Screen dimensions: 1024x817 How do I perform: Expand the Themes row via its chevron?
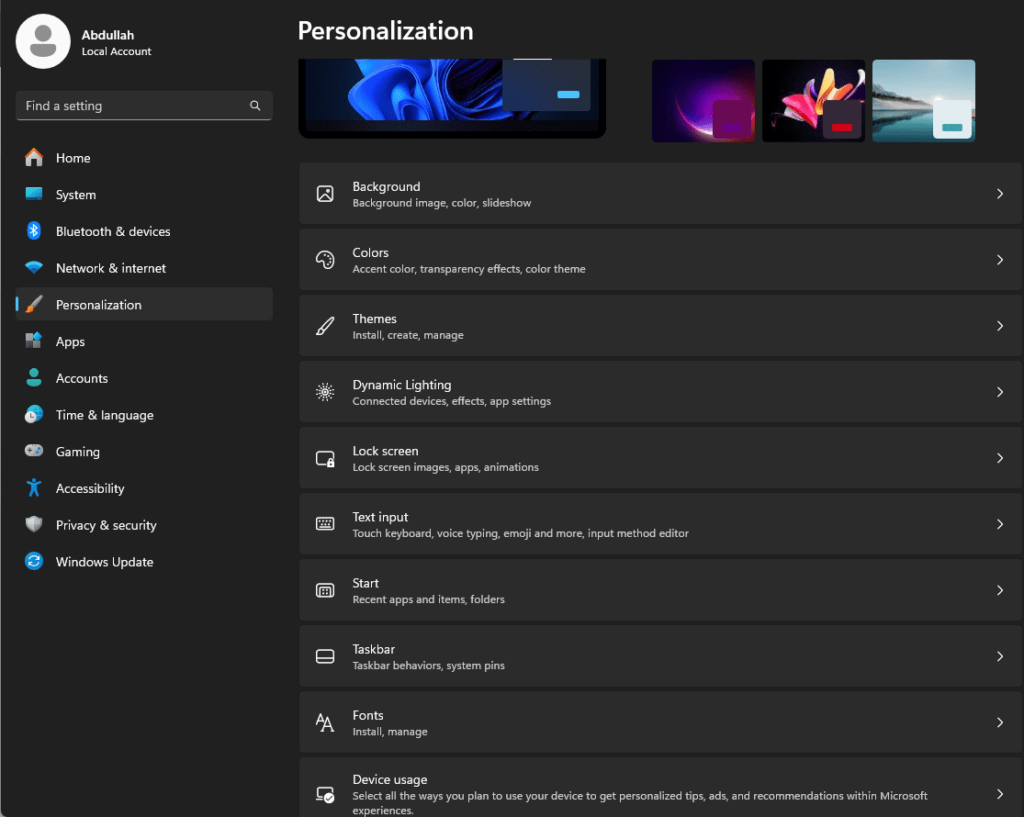point(999,325)
